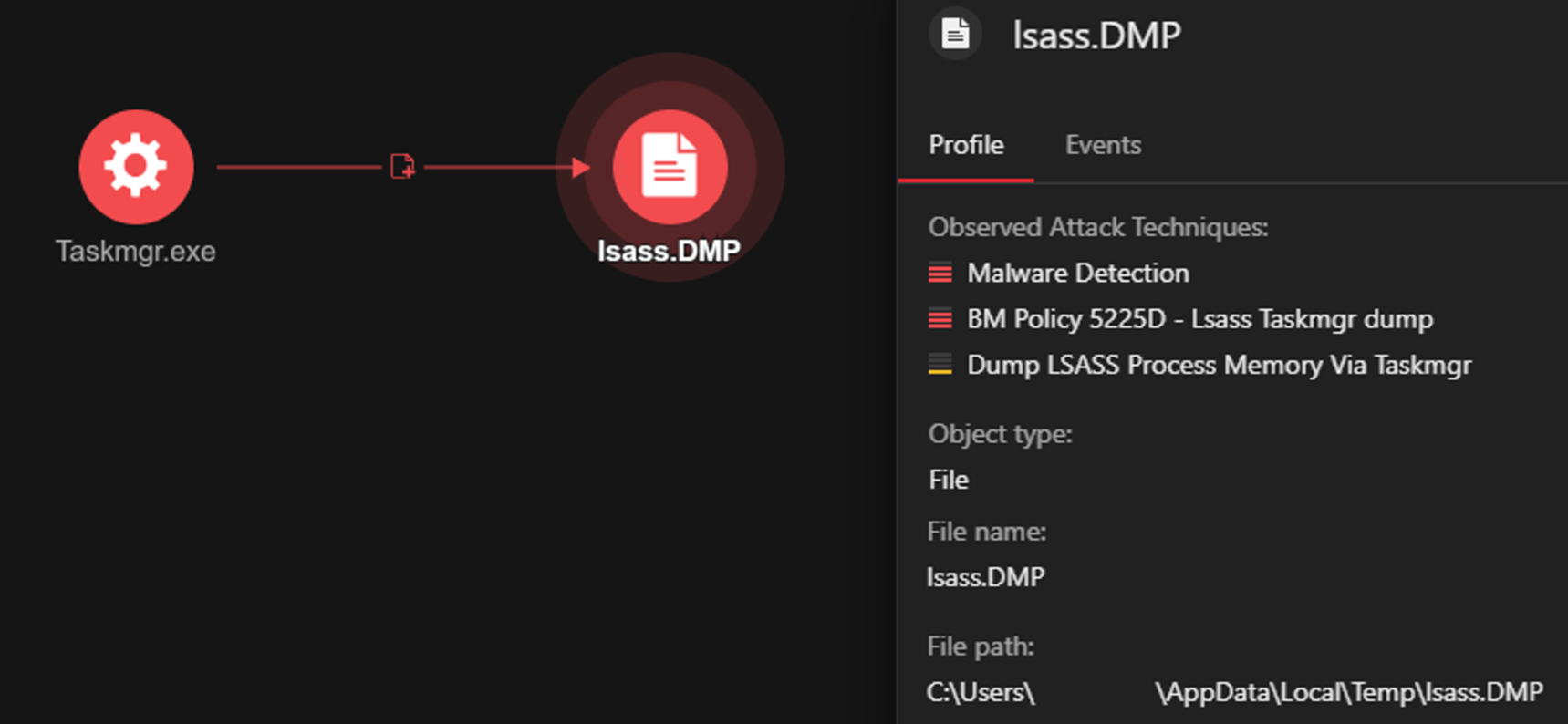Open the Events tab

1103,145
